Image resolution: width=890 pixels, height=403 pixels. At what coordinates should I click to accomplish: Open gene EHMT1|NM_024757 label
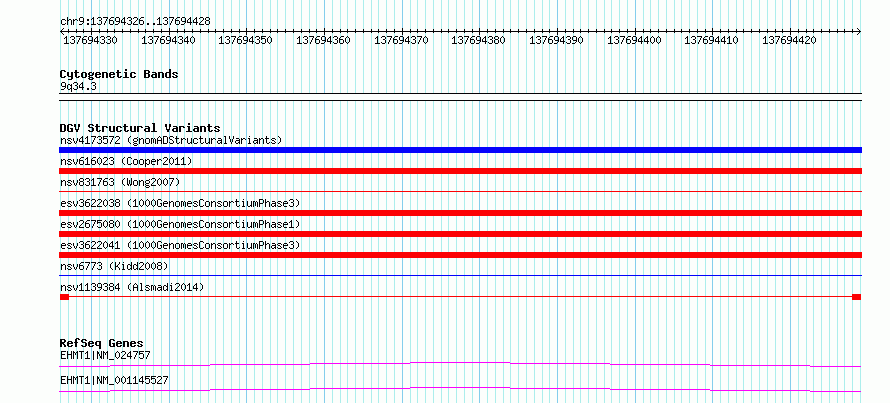click(x=105, y=355)
